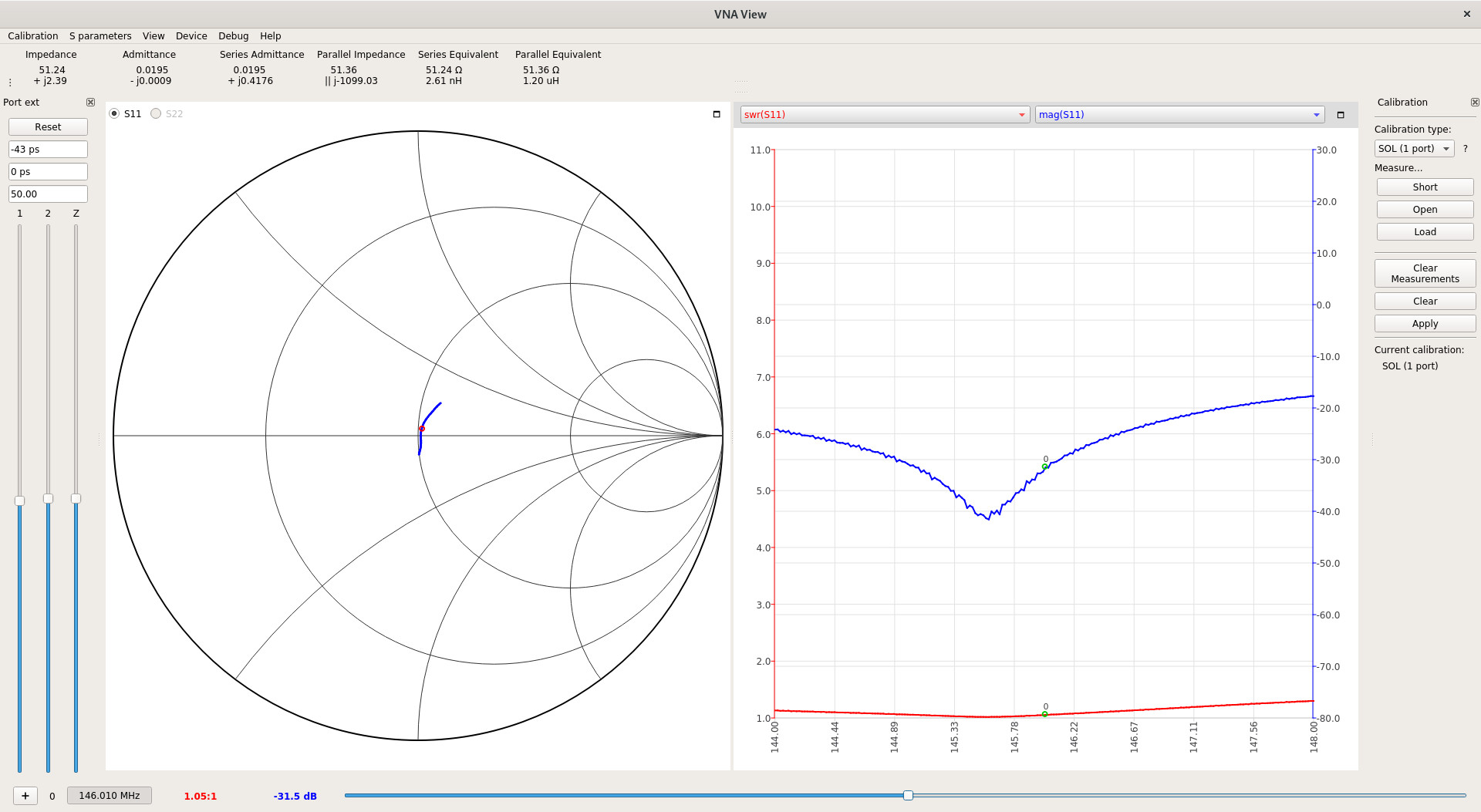Click the Clear Measurements button
The image size is (1481, 812).
point(1425,274)
